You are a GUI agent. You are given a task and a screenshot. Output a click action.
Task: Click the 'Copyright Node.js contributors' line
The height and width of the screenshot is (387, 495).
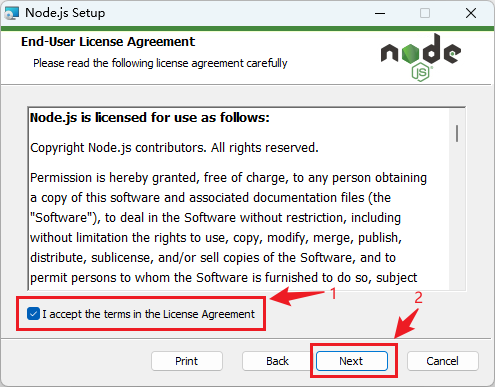174,148
